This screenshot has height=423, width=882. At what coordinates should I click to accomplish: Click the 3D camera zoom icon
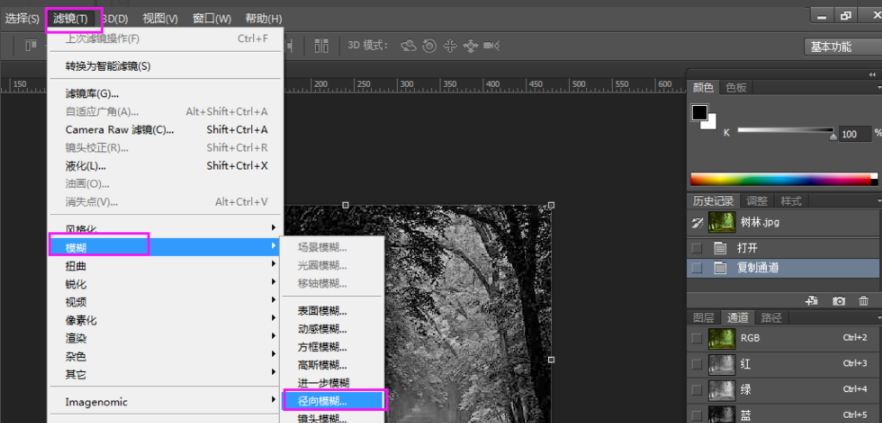[491, 46]
